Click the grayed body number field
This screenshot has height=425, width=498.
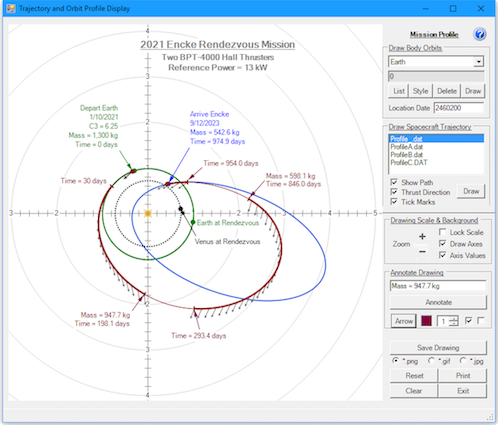pos(436,76)
